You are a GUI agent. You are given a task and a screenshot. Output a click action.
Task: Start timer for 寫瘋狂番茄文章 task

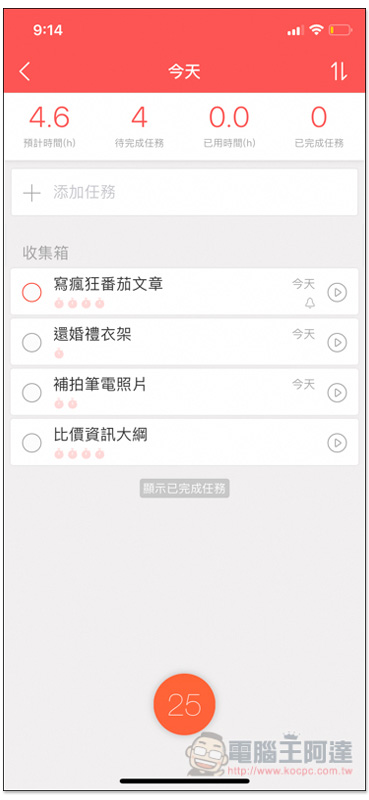[x=337, y=292]
